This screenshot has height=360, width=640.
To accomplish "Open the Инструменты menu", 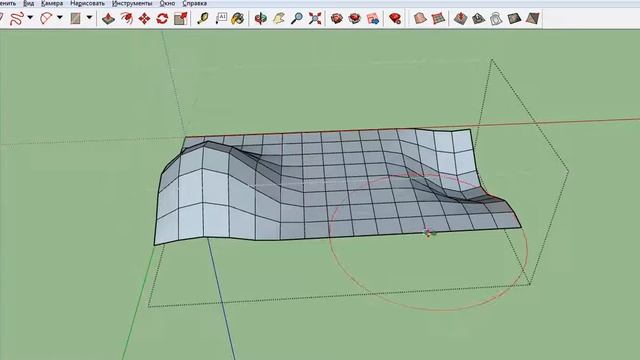I will pos(132,3).
